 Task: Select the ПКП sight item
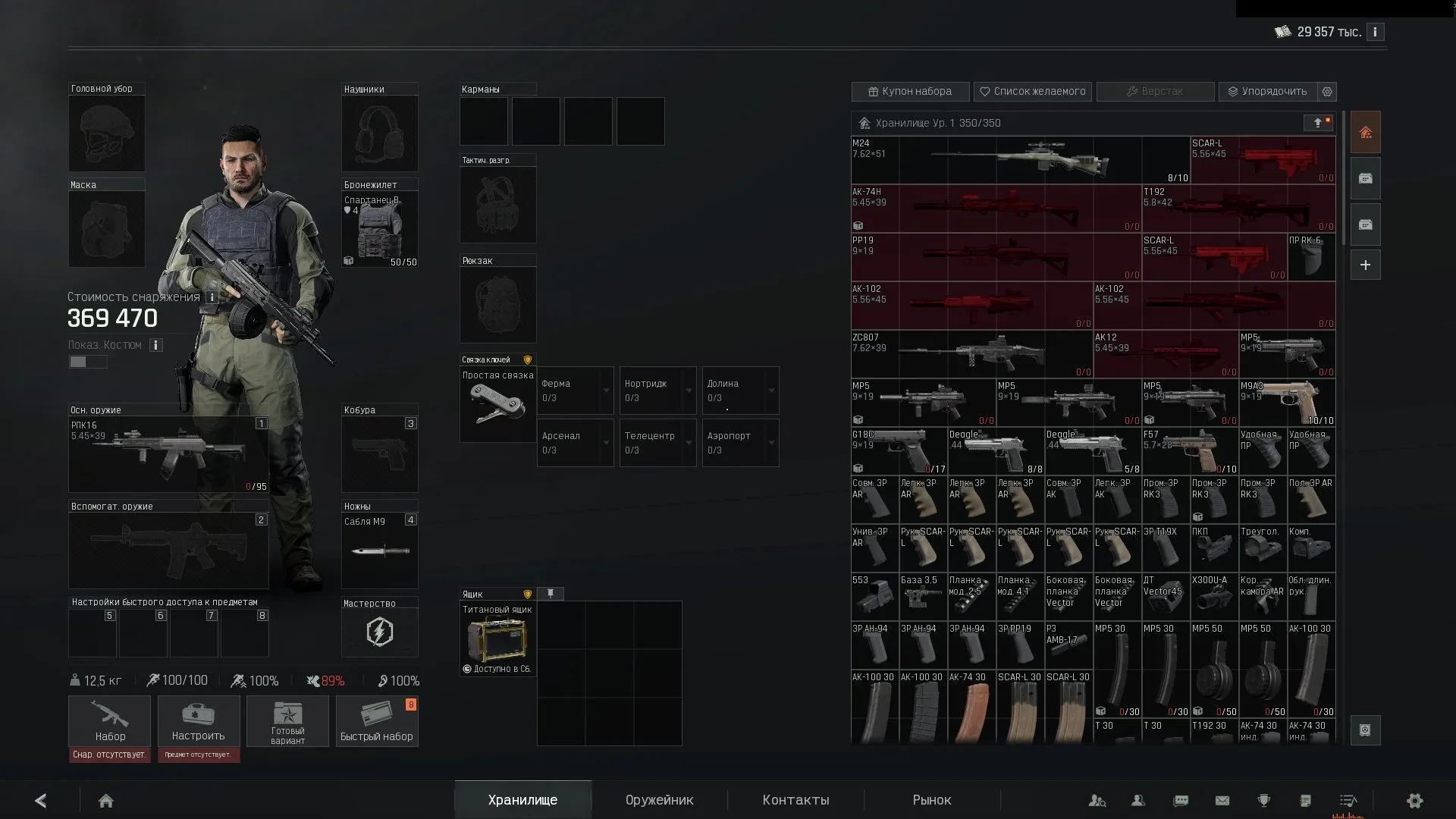(1214, 548)
